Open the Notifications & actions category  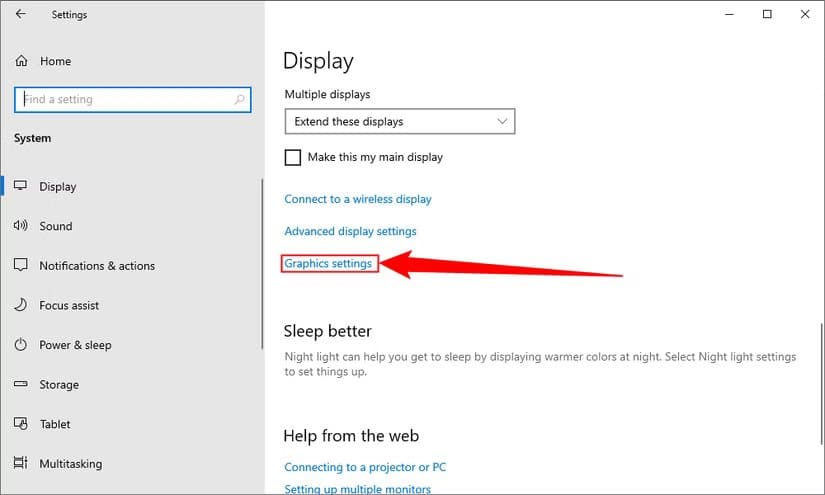point(97,266)
